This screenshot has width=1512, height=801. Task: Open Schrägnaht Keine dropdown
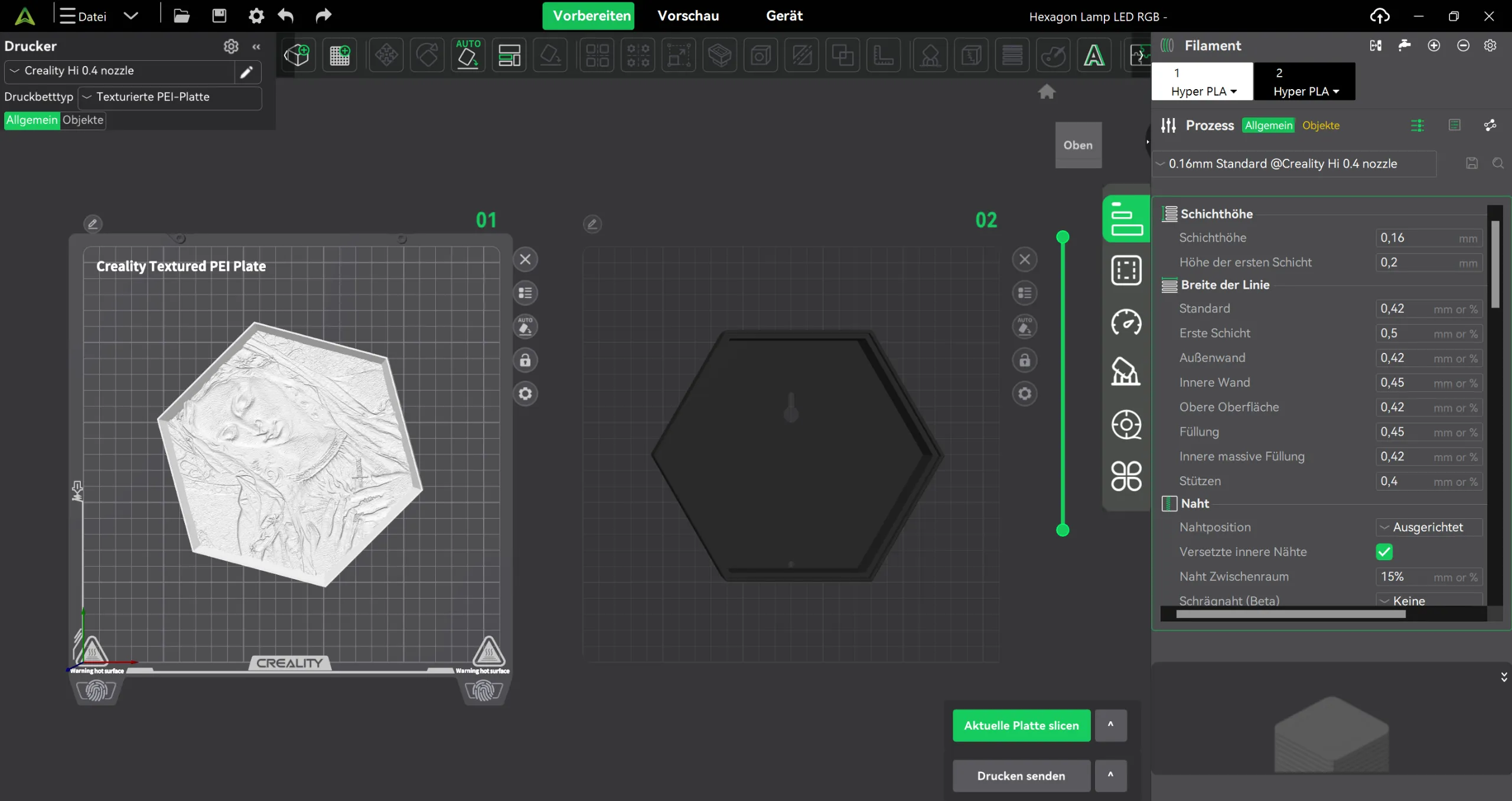pos(1429,600)
